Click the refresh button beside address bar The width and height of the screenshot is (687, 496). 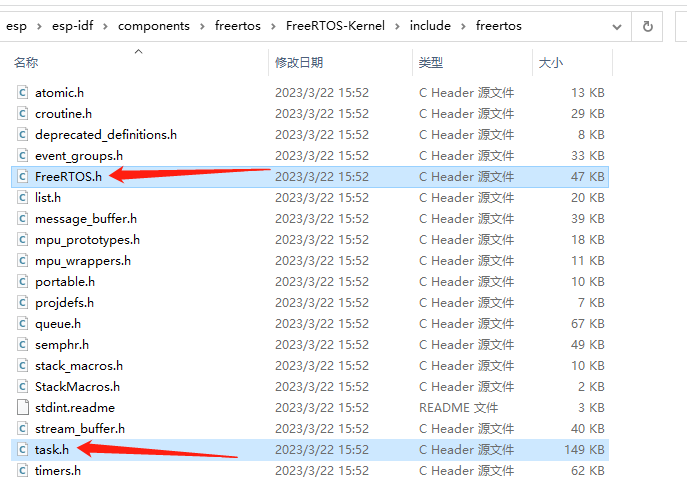pyautogui.click(x=648, y=26)
